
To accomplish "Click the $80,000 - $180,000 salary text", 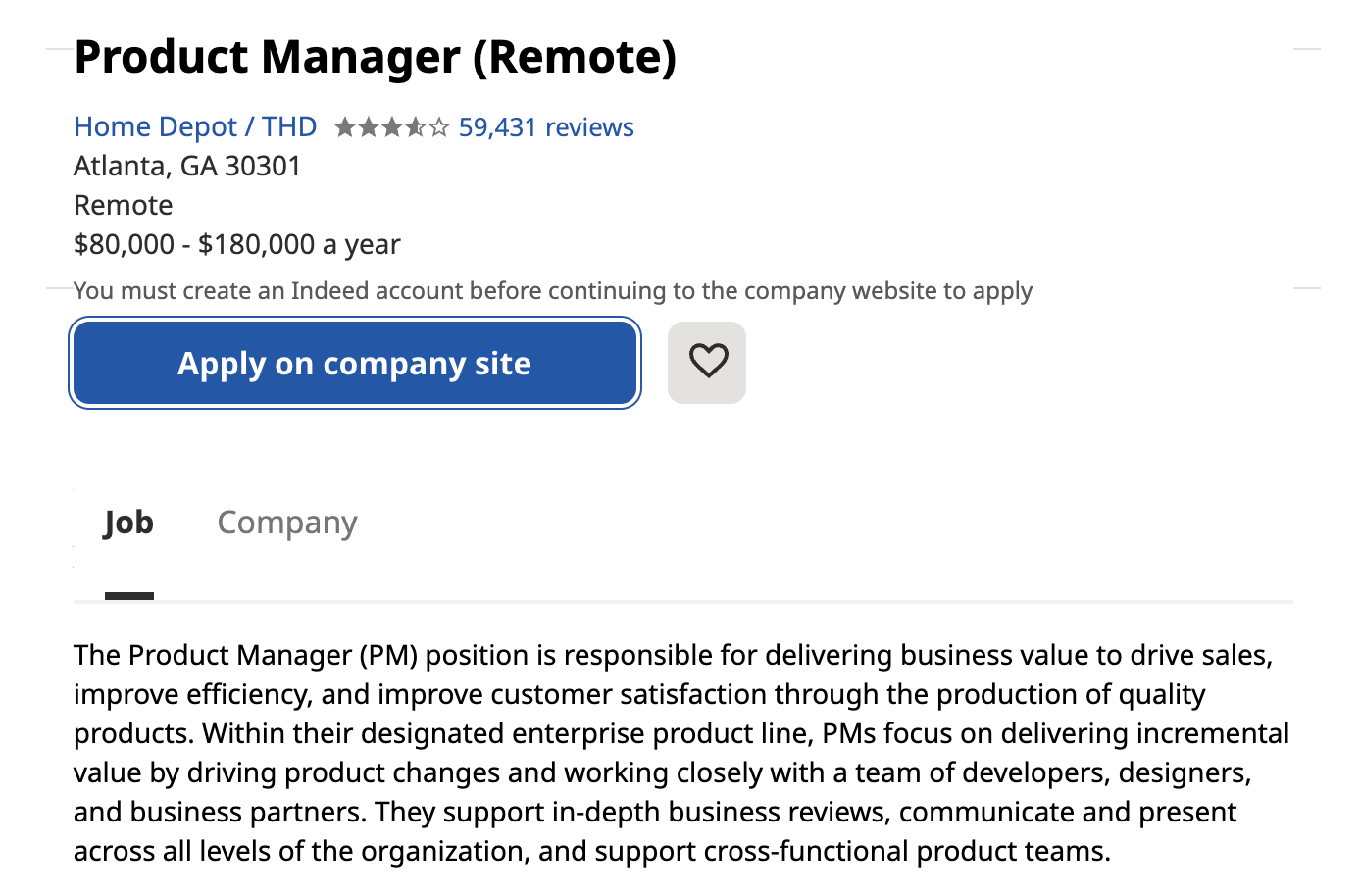I will tap(235, 244).
